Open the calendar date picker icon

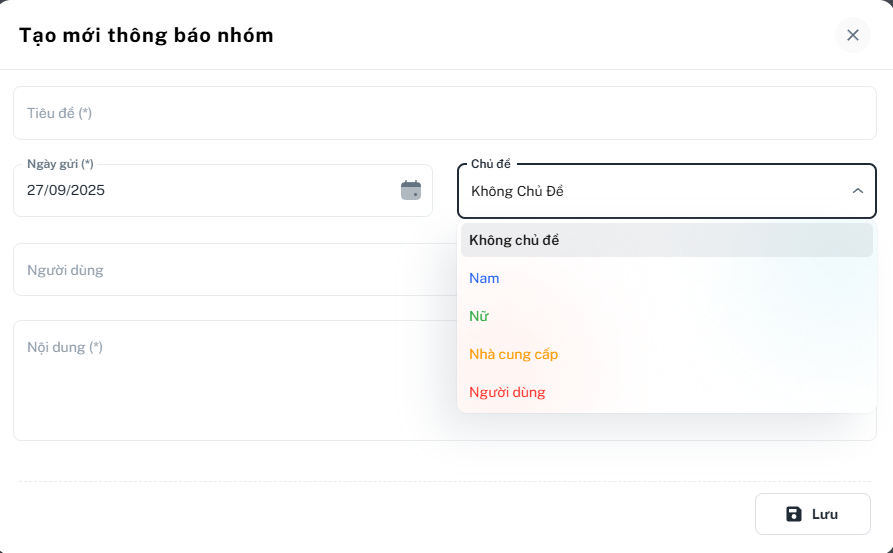(x=411, y=190)
